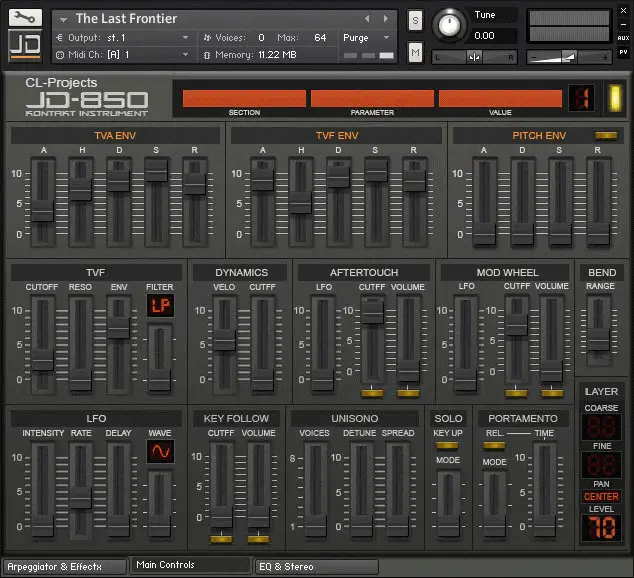Adjust the BEND RANGE slider

598,340
